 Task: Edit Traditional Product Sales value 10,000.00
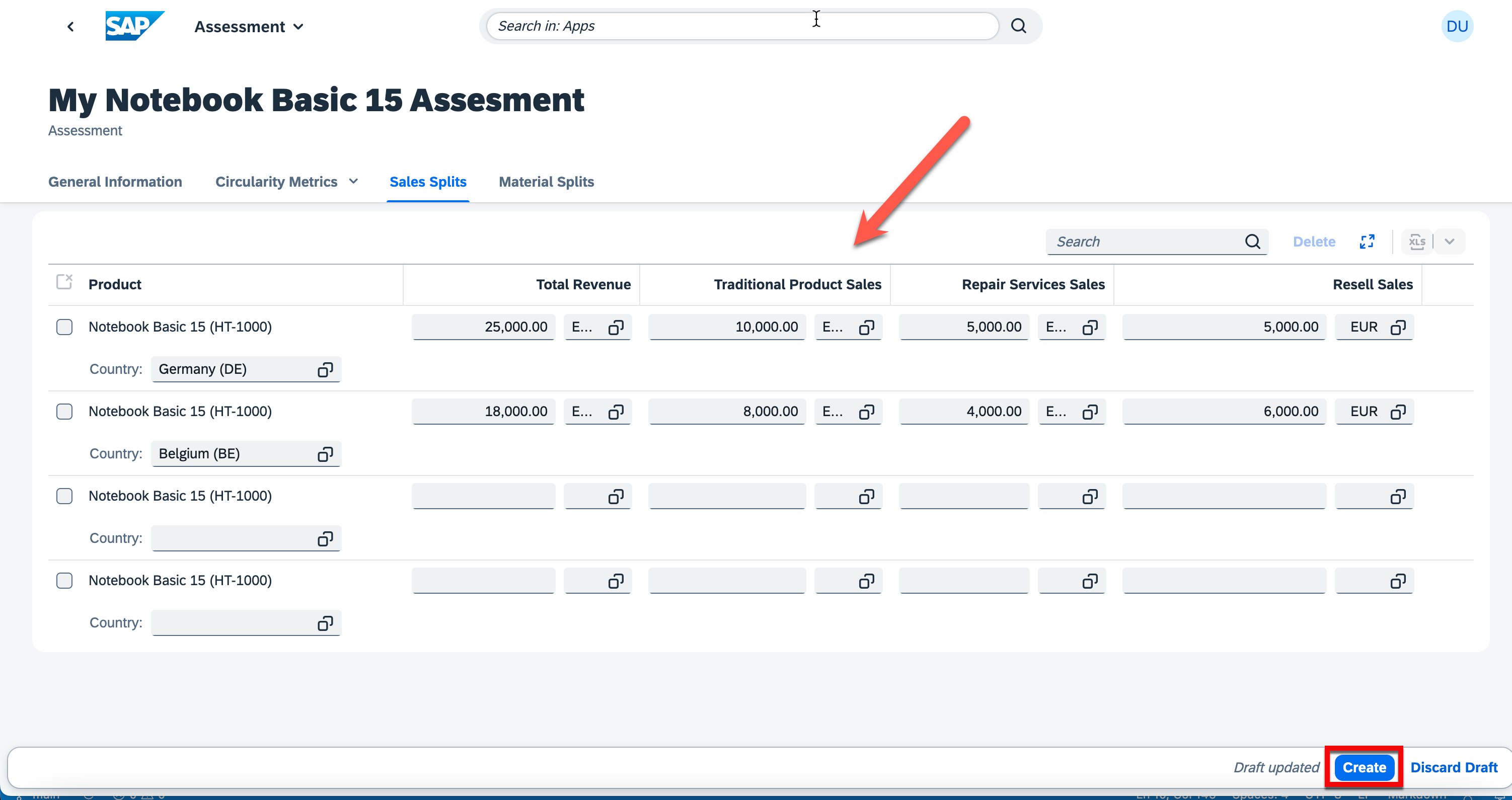pyautogui.click(x=727, y=327)
